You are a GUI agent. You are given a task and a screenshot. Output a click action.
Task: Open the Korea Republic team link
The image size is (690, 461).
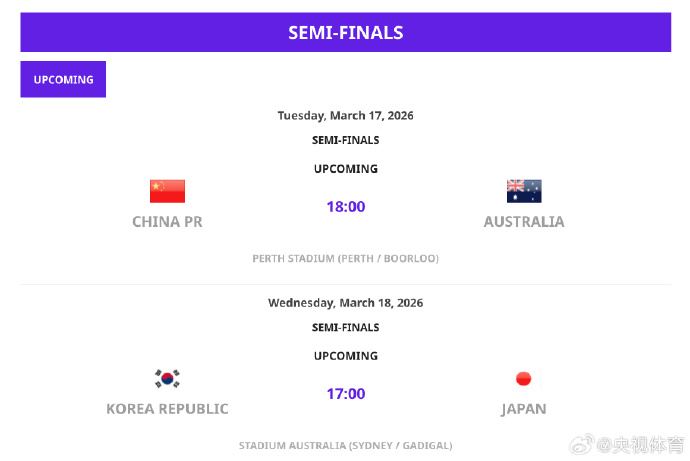click(x=167, y=409)
